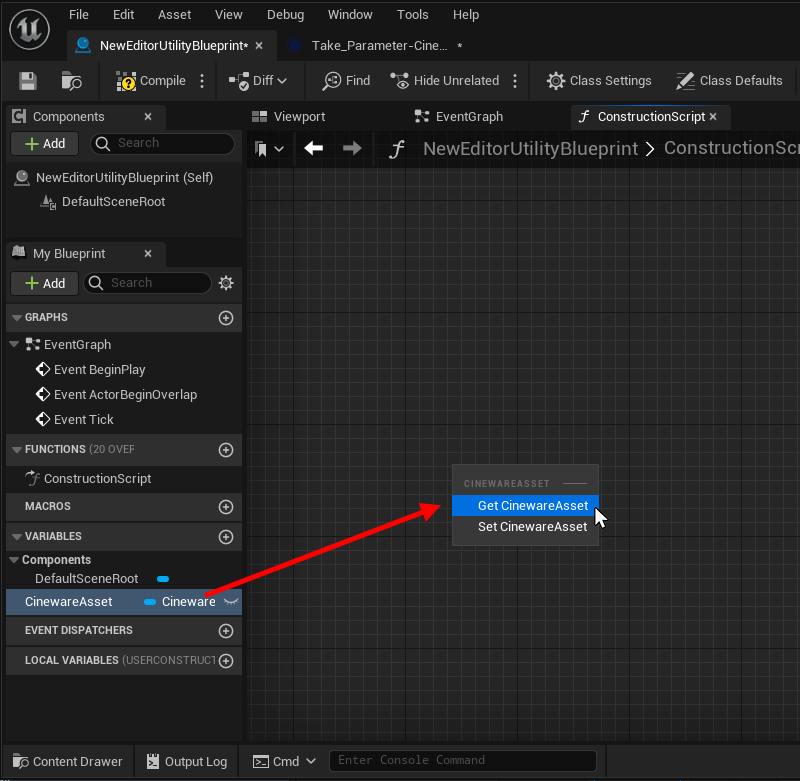Viewport: 800px width, 781px height.
Task: Click the CinewareAsset variable type color pill
Action: pos(150,602)
